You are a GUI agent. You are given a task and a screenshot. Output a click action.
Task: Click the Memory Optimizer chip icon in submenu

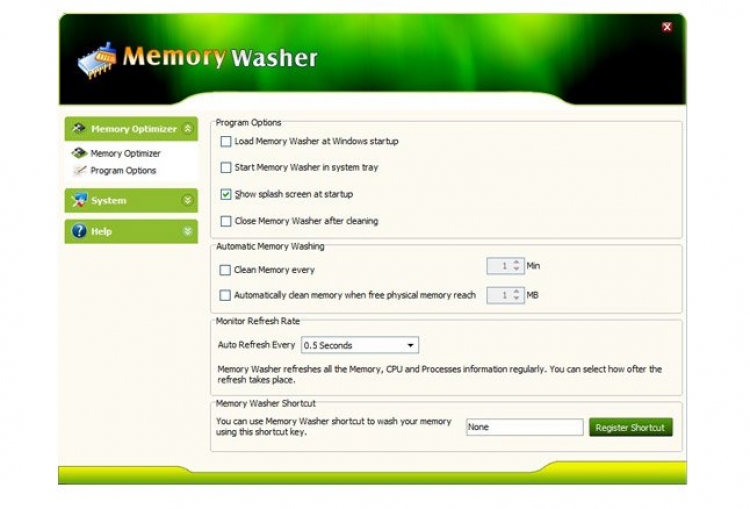(79, 153)
